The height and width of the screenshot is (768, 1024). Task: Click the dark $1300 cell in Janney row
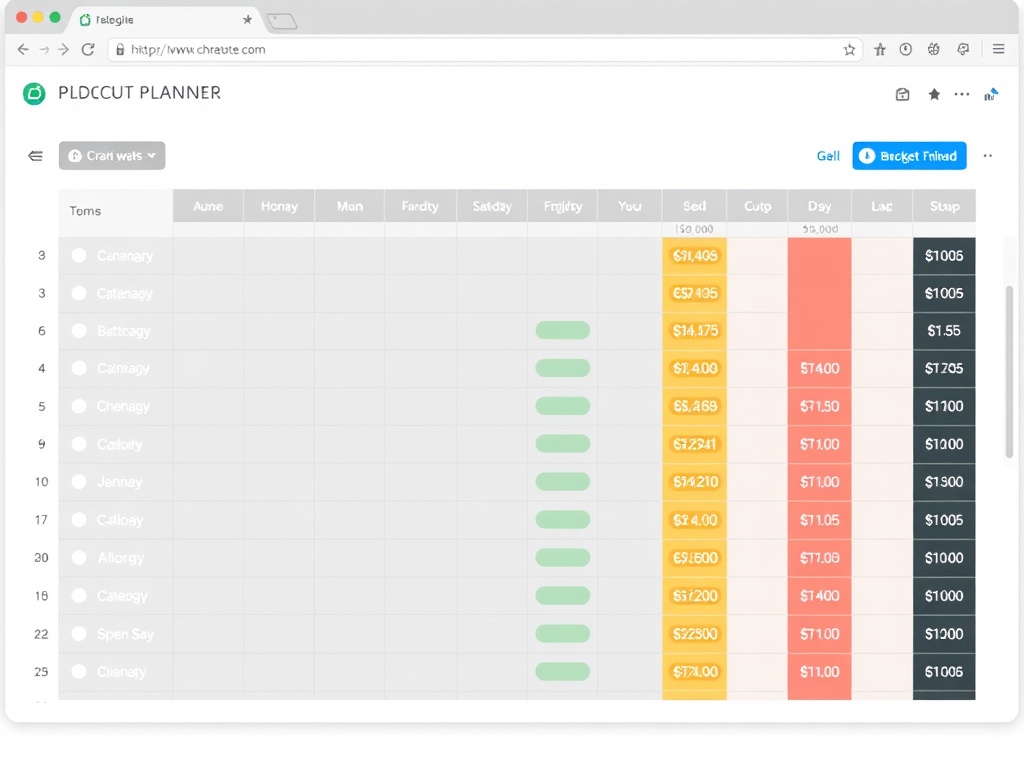pyautogui.click(x=944, y=482)
